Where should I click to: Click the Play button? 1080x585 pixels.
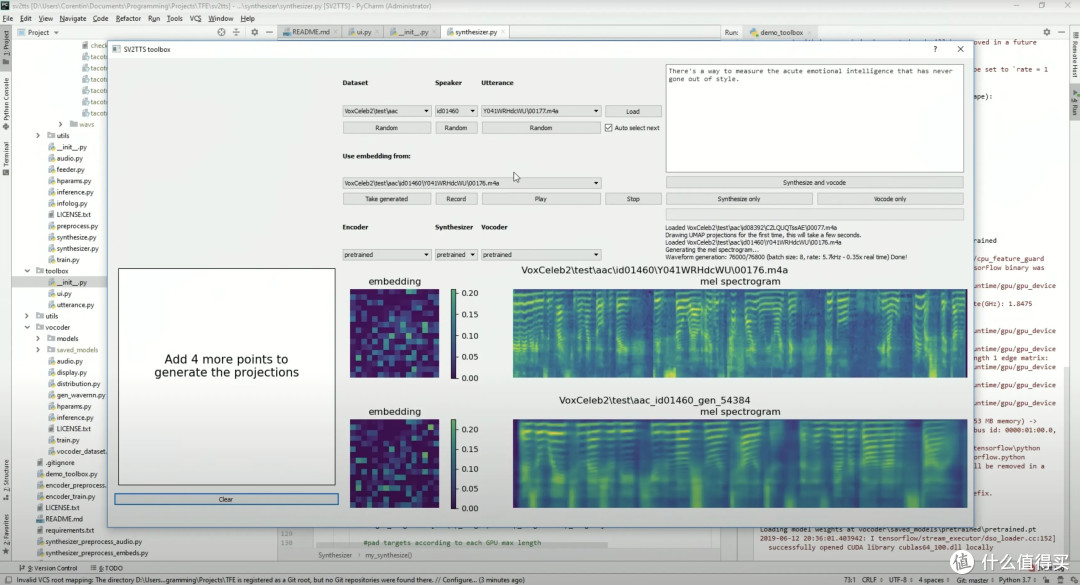541,198
